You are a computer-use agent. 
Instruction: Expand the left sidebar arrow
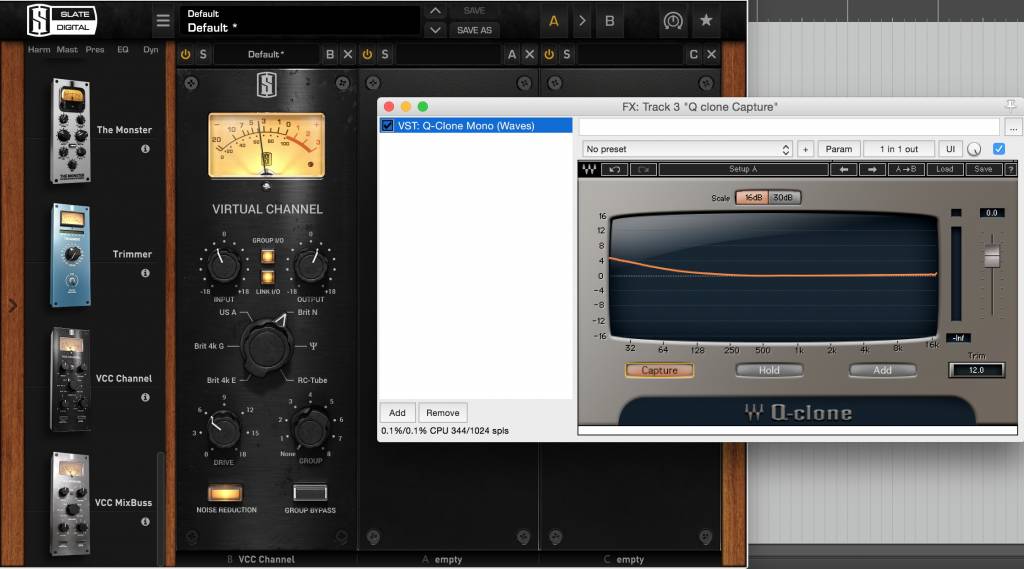pos(12,305)
